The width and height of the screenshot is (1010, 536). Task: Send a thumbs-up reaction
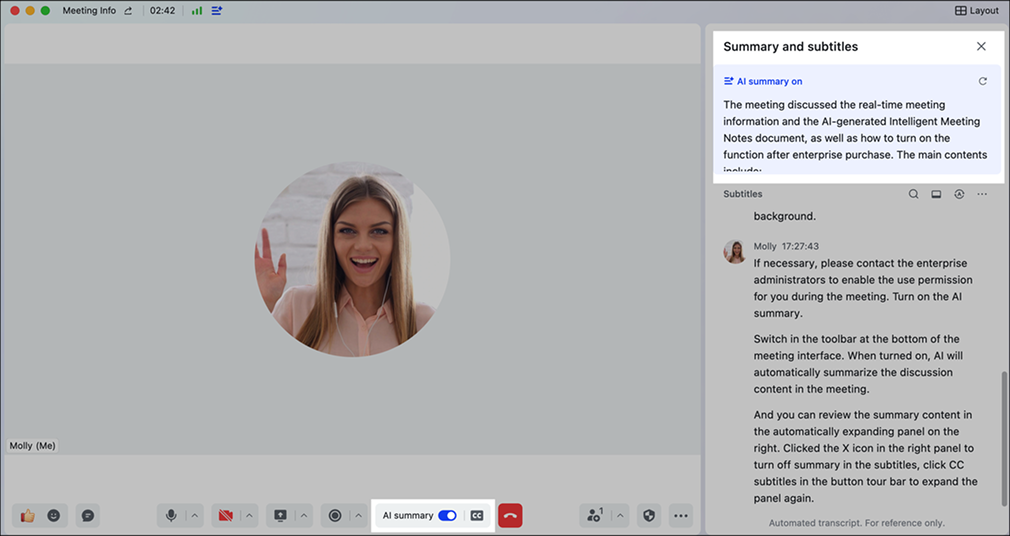[27, 516]
